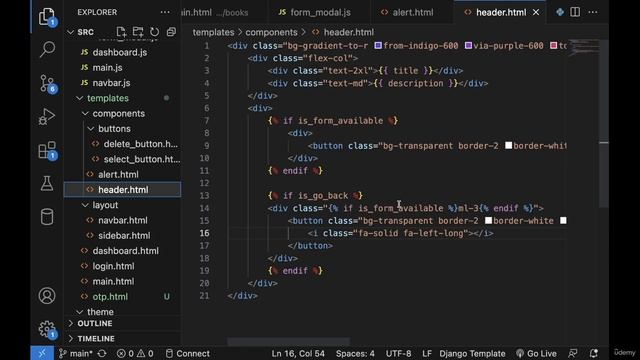Open the Source Control view
This screenshot has height=360, width=640.
pyautogui.click(x=47, y=83)
